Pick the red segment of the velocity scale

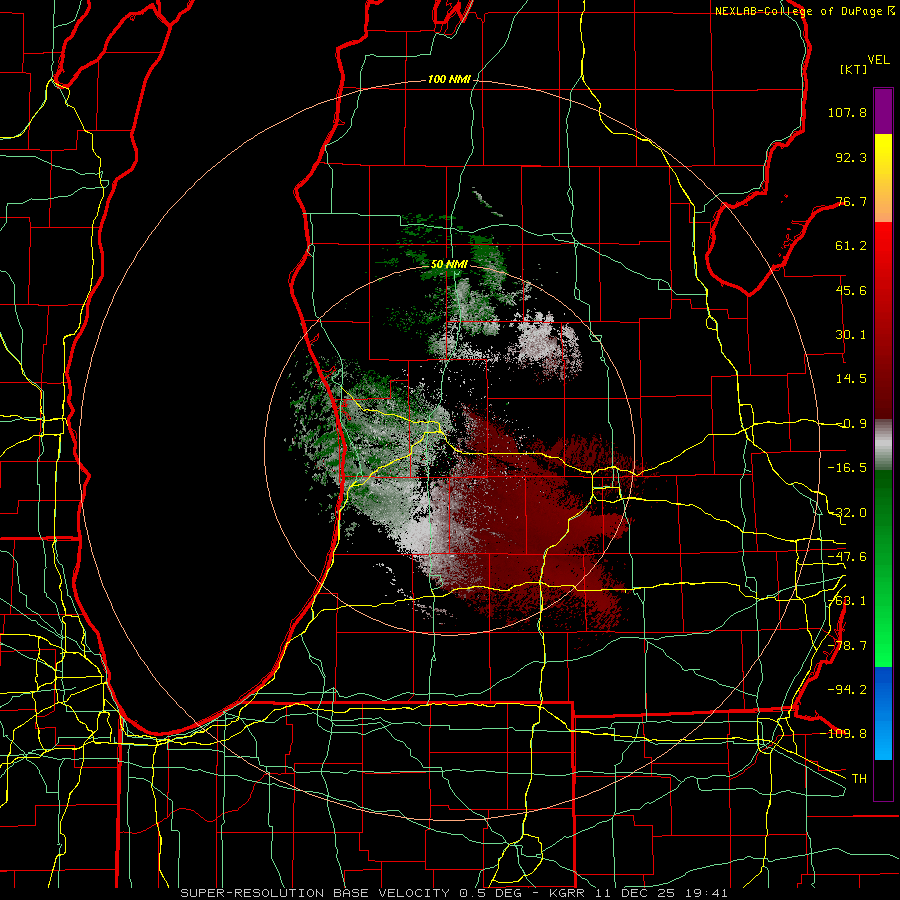tap(883, 320)
